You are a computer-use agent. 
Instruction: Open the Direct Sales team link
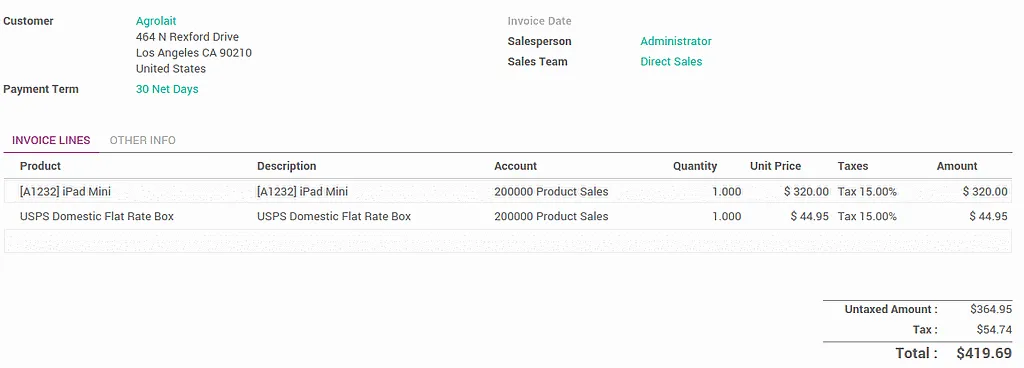pos(671,61)
